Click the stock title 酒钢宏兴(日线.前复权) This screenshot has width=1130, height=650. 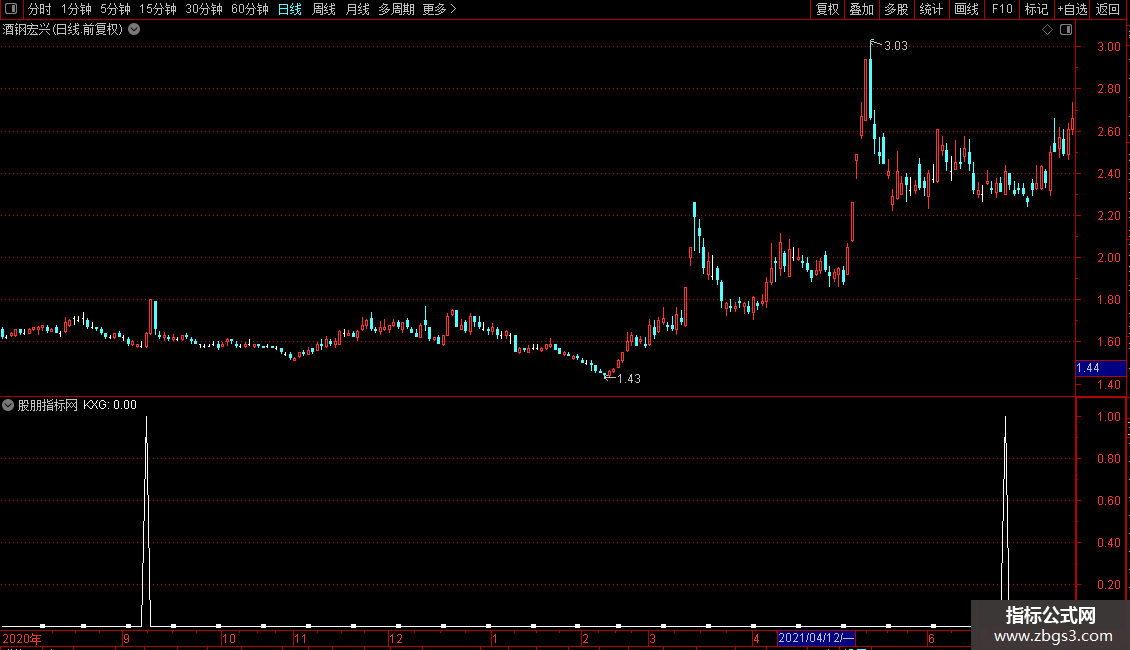[63, 30]
